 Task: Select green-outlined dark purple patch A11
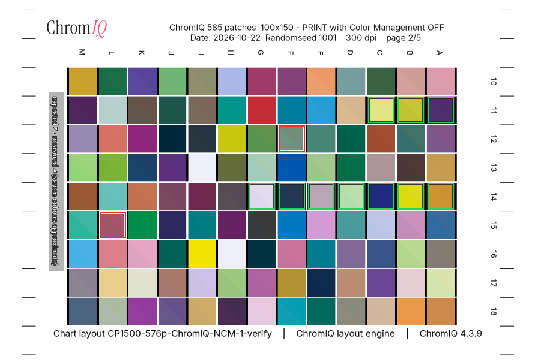tap(441, 110)
